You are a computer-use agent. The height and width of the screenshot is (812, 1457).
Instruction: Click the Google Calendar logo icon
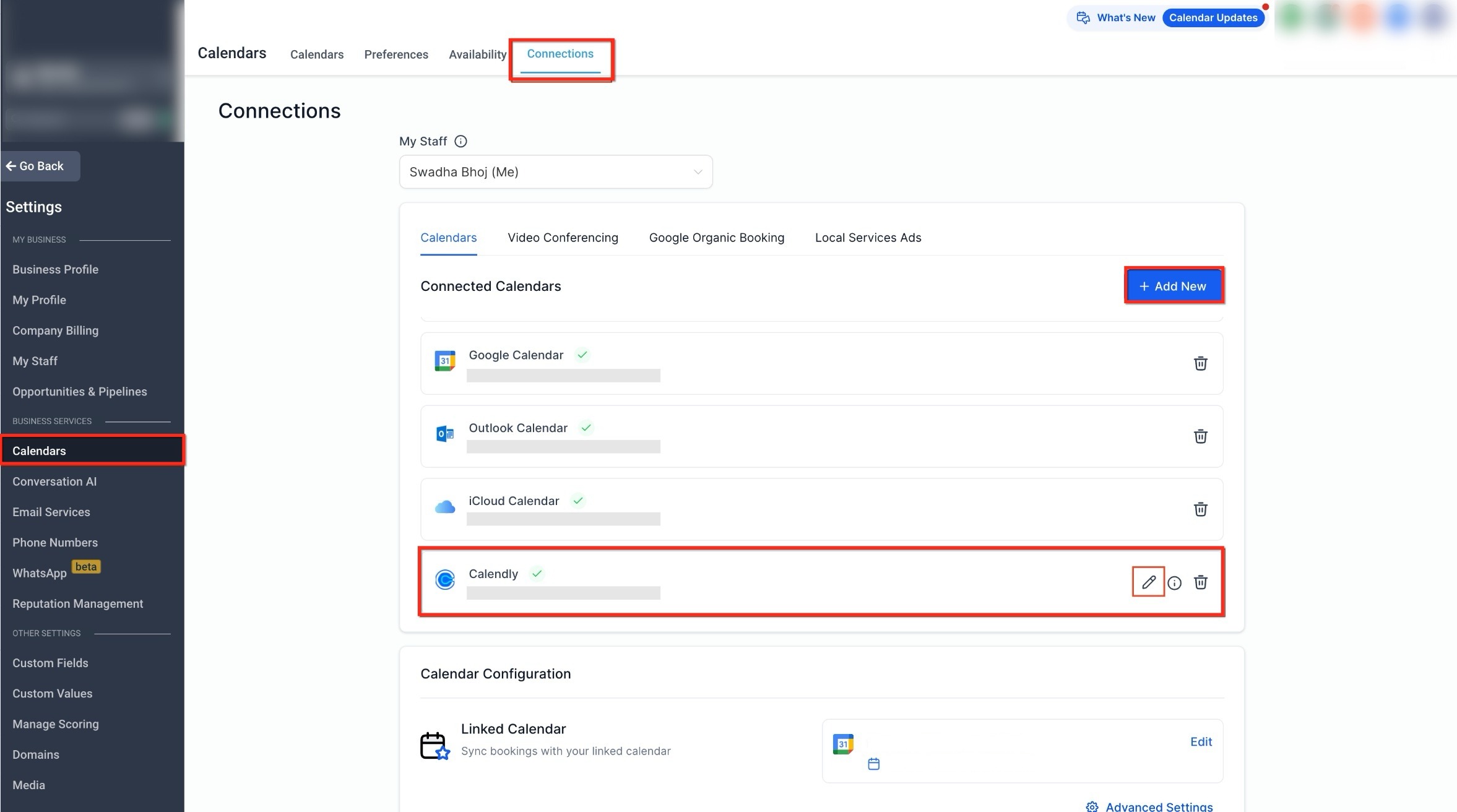tap(444, 361)
